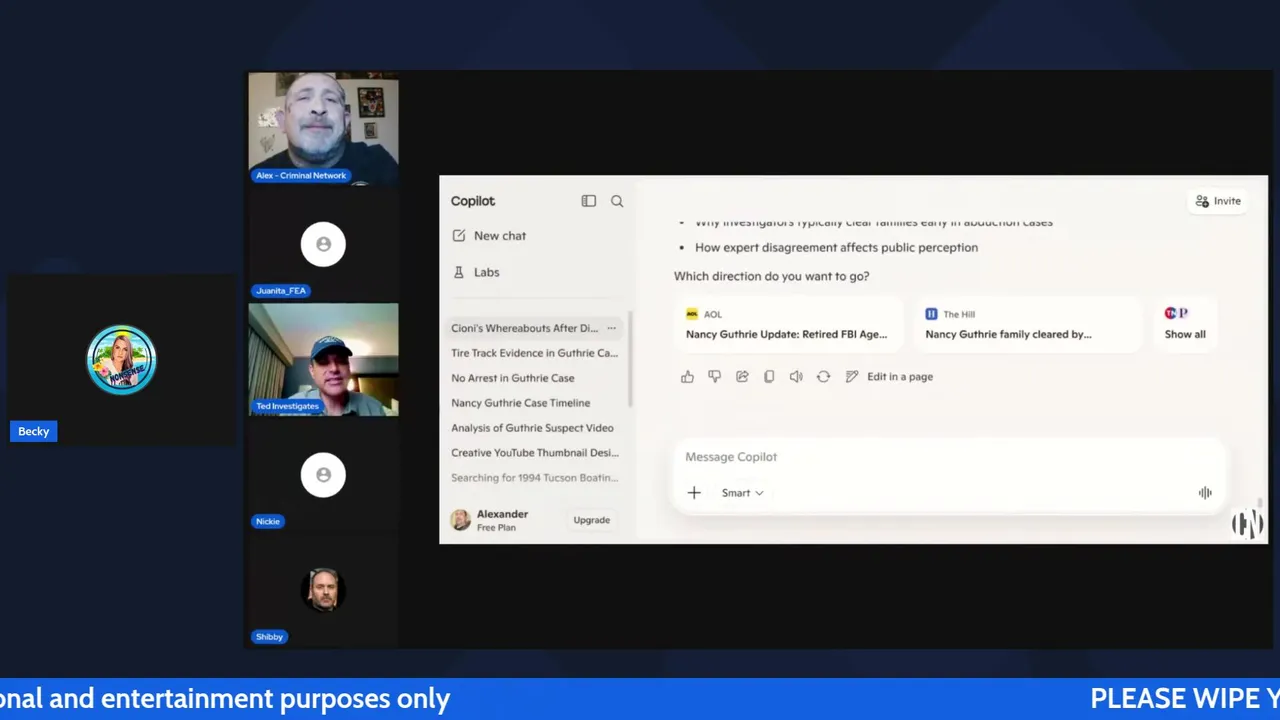Select Nickie participant avatar
The image size is (1280, 720).
click(323, 475)
